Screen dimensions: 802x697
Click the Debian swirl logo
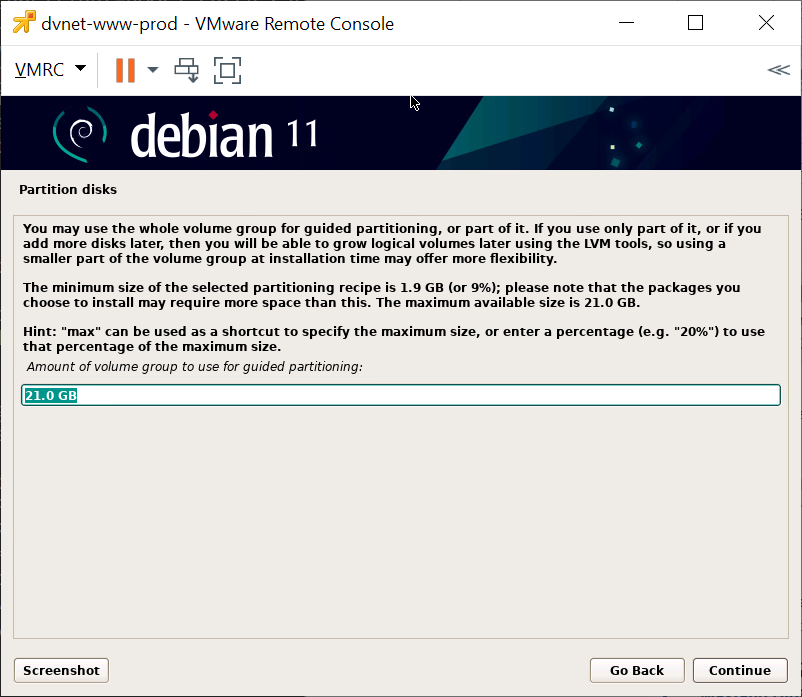[x=78, y=133]
